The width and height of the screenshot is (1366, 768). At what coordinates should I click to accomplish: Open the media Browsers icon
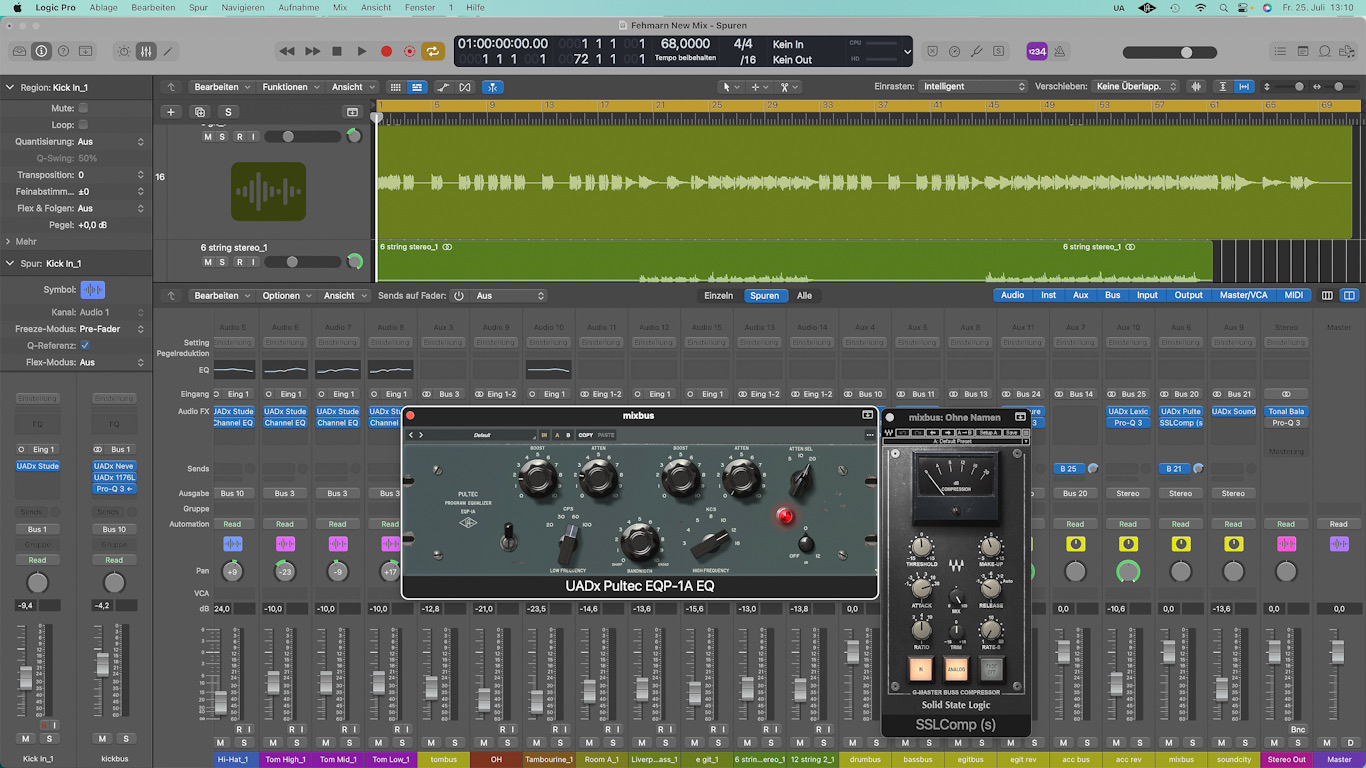coord(1347,51)
